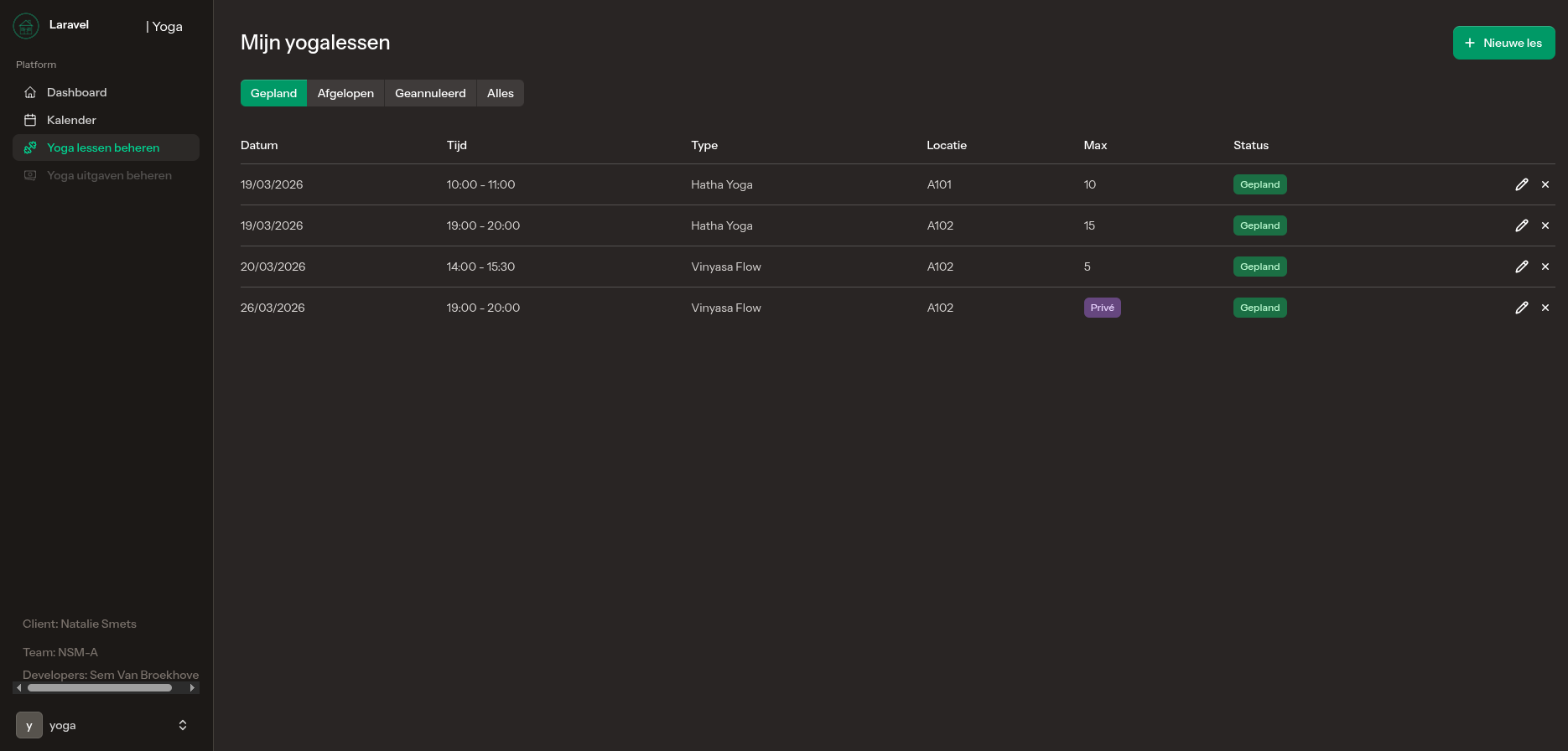The height and width of the screenshot is (751, 1568).
Task: Delete the 20/03/2026 Vinyasa Flow lesson
Action: coord(1545,267)
